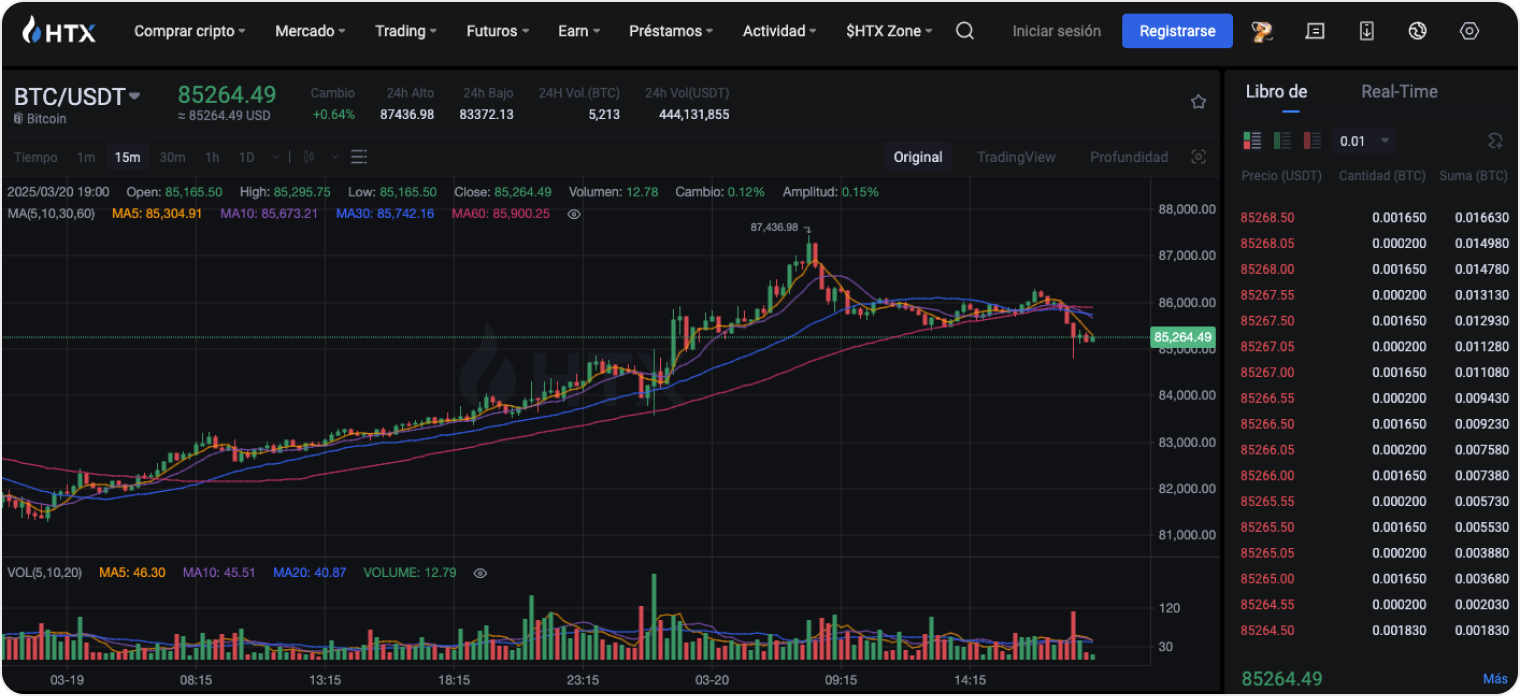Open the 0.01 price precision dropdown

click(x=1364, y=141)
